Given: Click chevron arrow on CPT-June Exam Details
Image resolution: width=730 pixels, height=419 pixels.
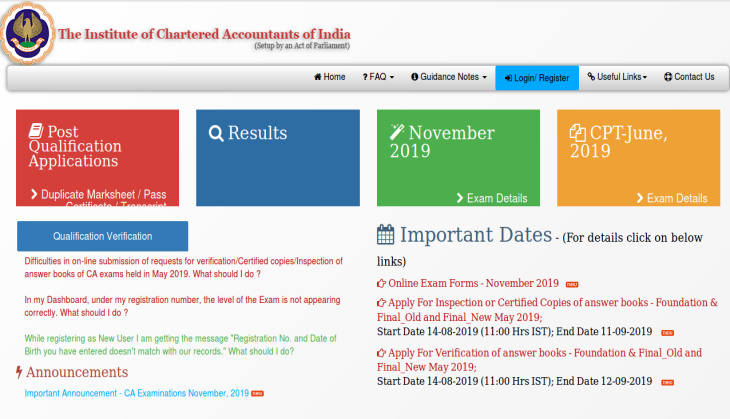Looking at the screenshot, I should coord(640,198).
